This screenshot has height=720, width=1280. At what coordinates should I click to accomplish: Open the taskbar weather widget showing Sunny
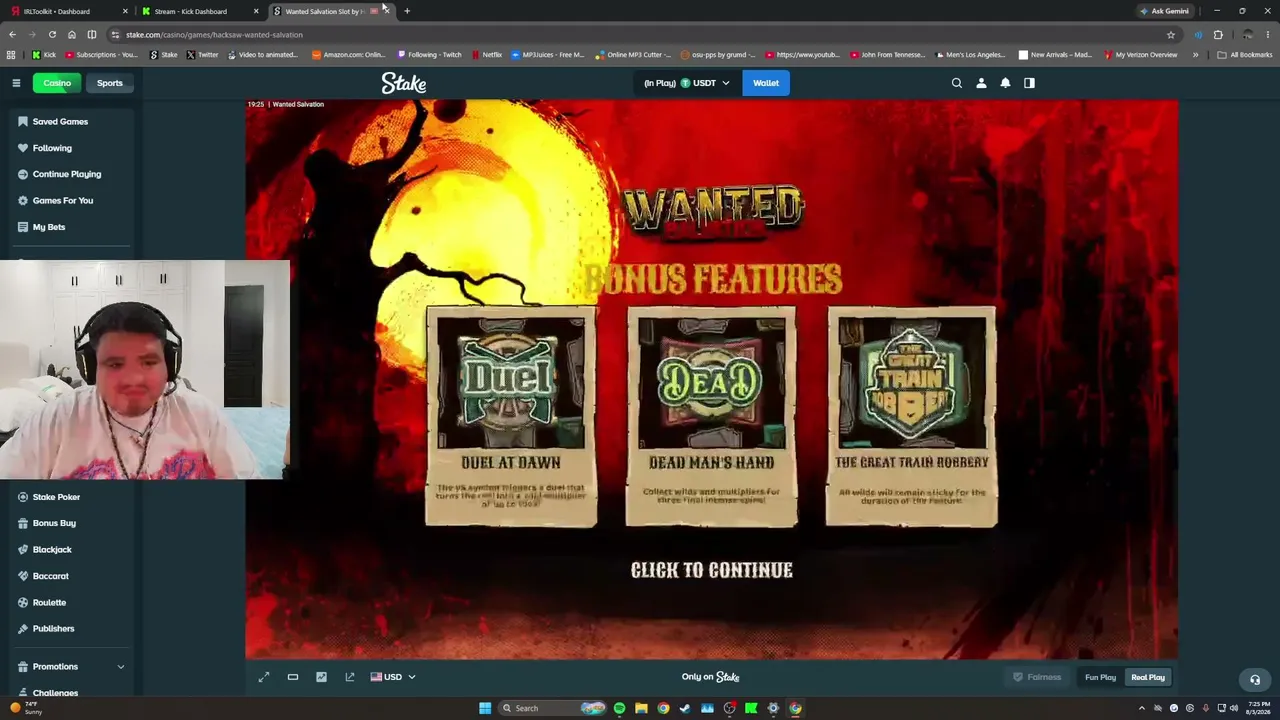pos(27,708)
